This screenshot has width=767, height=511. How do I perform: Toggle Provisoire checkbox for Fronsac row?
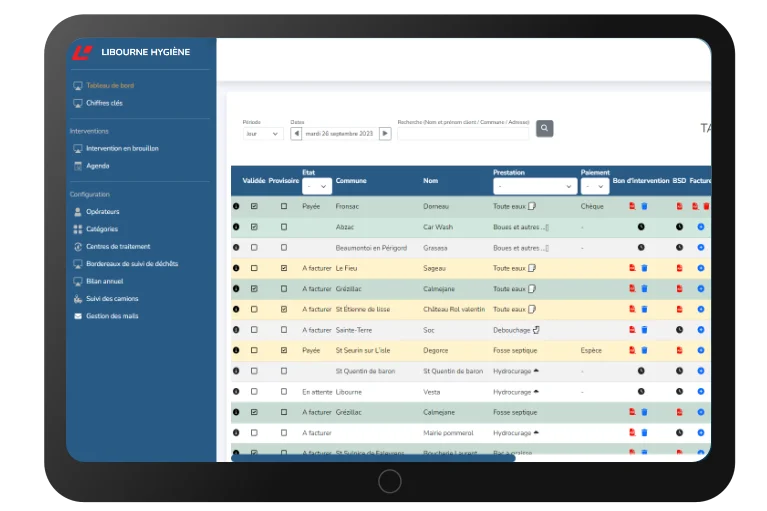[284, 206]
